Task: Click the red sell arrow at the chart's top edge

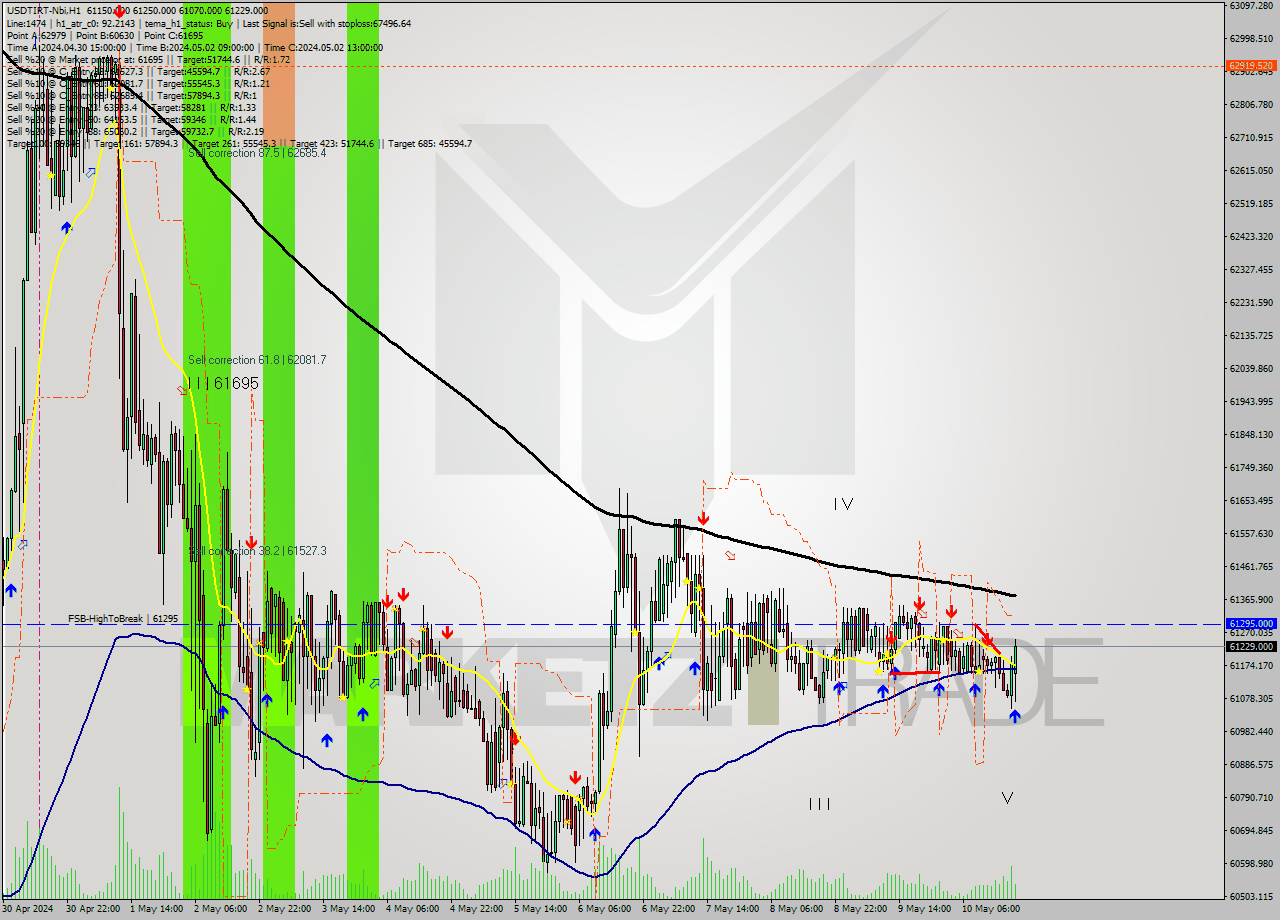Action: click(x=120, y=11)
